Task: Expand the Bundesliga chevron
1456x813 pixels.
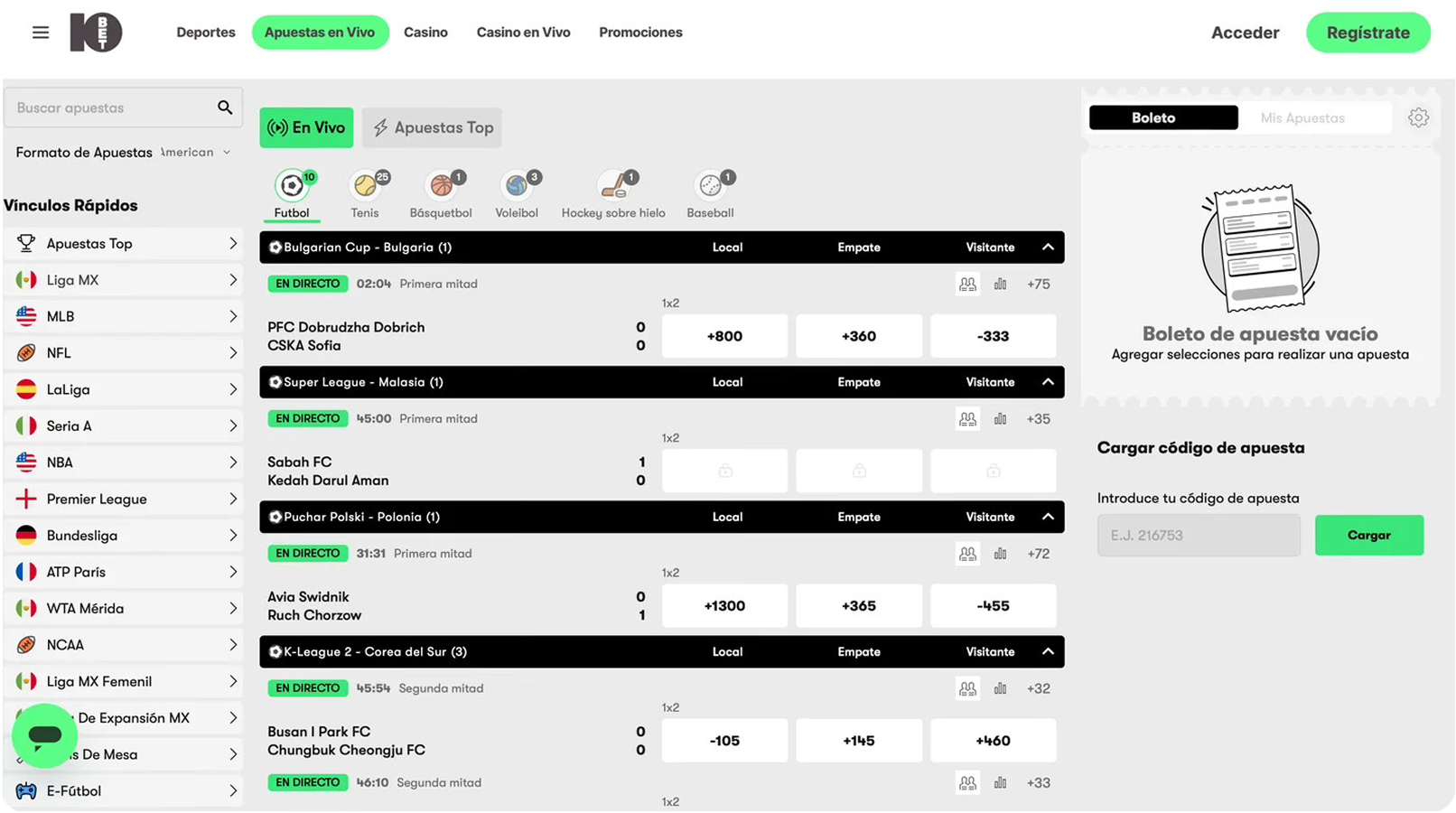Action: 233,535
